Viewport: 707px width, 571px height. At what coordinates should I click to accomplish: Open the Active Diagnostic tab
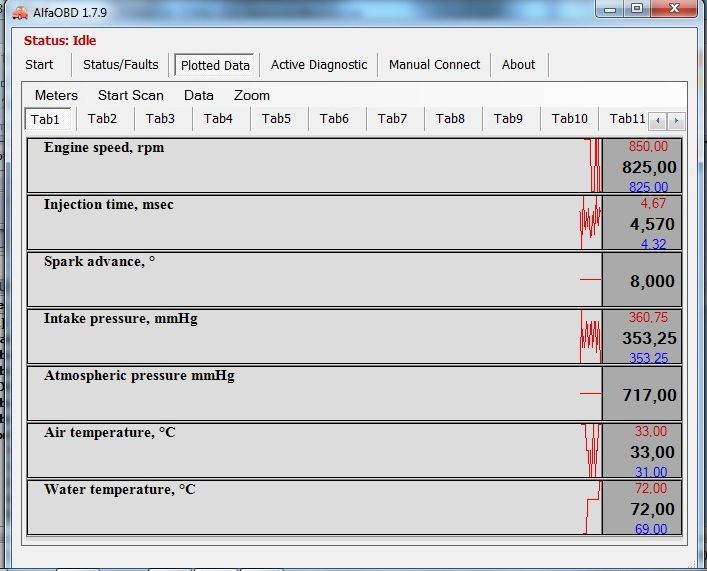pos(319,65)
